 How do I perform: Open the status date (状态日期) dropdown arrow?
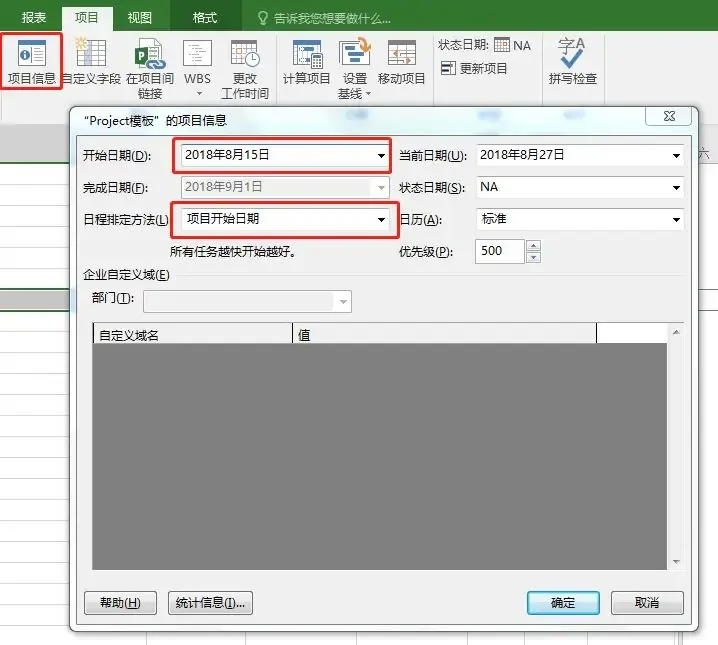point(676,187)
